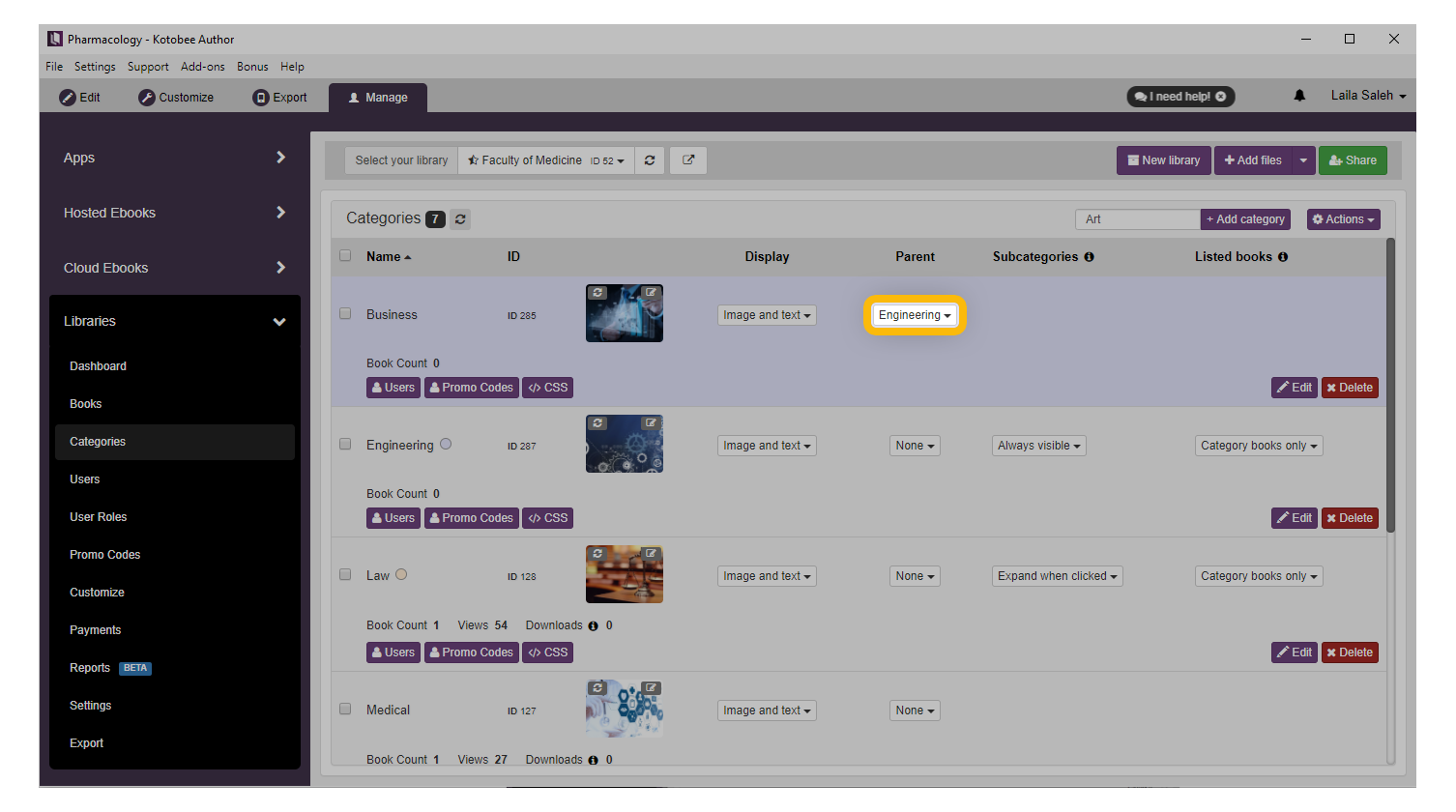The image size is (1456, 812).
Task: Check the Medical category checkbox
Action: pos(345,710)
